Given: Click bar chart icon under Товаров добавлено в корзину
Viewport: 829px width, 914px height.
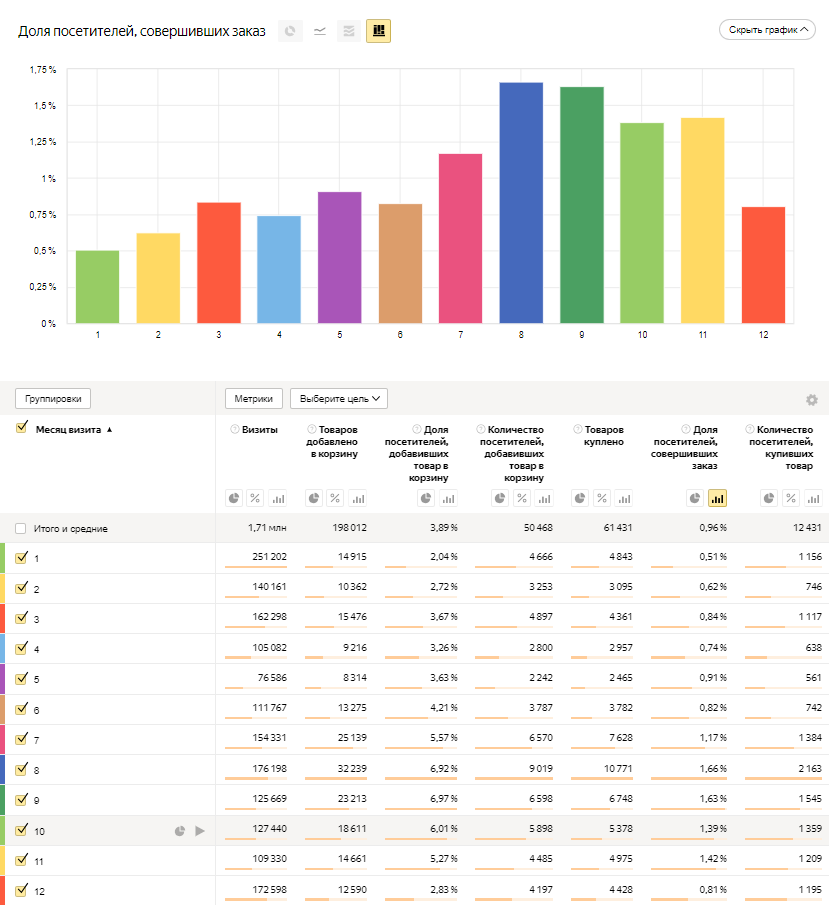Looking at the screenshot, I should [x=358, y=498].
